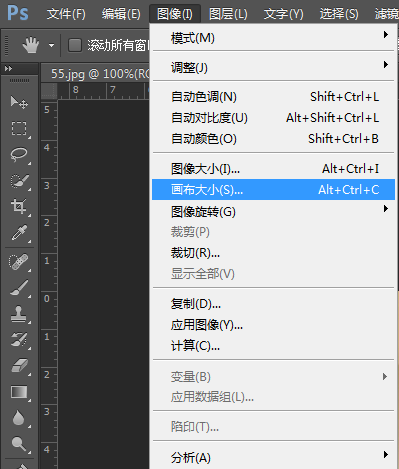Select the Dodge tool
The height and width of the screenshot is (469, 399).
coord(19,444)
